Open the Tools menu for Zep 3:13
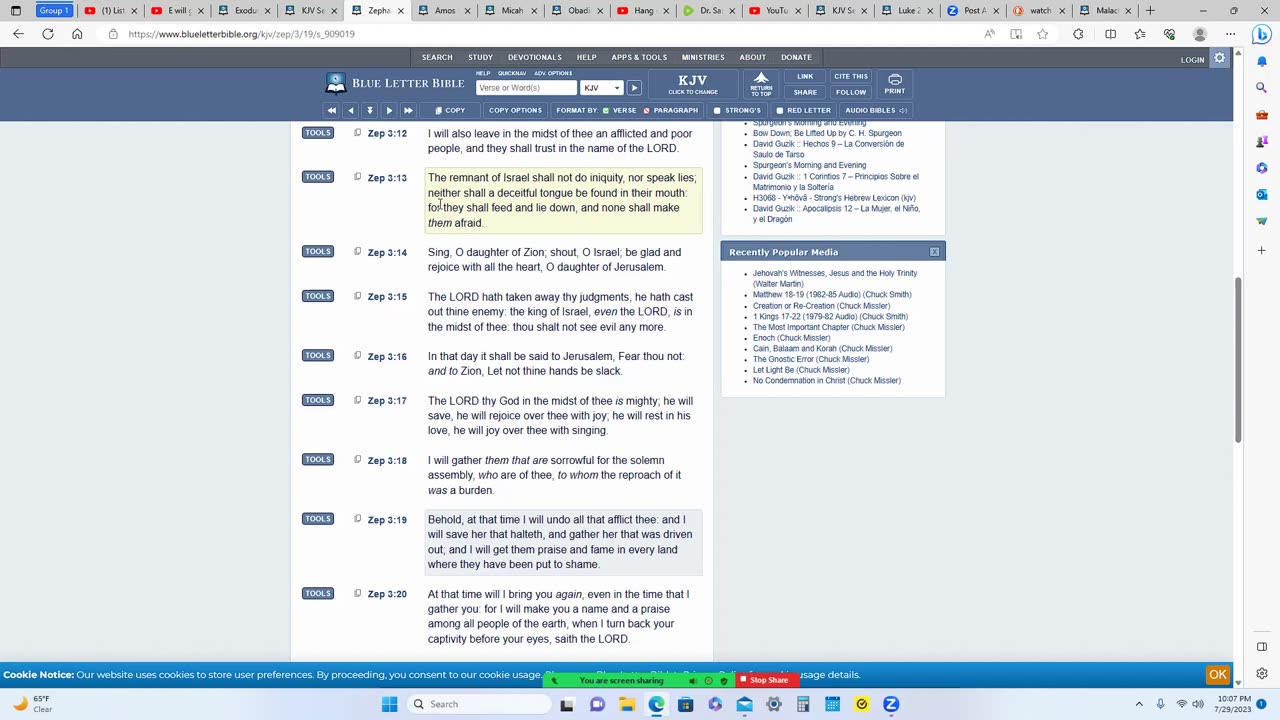Image resolution: width=1280 pixels, height=720 pixels. coord(318,177)
